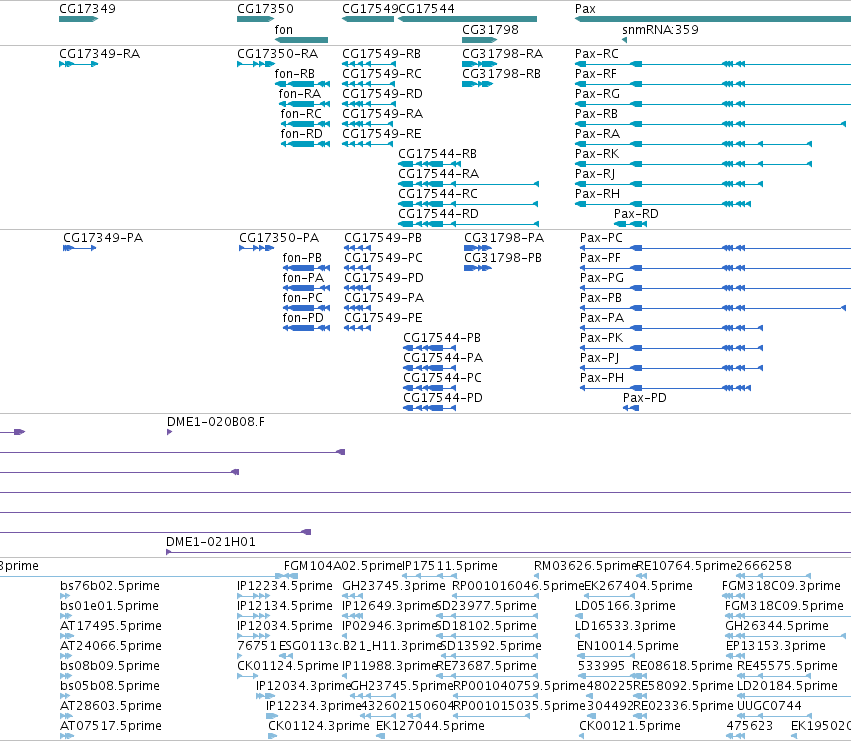The image size is (851, 741).
Task: Click EST LD16533.3prime label
Action: [626, 626]
